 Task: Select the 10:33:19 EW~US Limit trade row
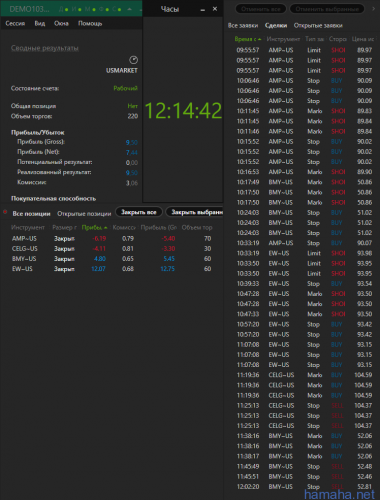[x=303, y=253]
